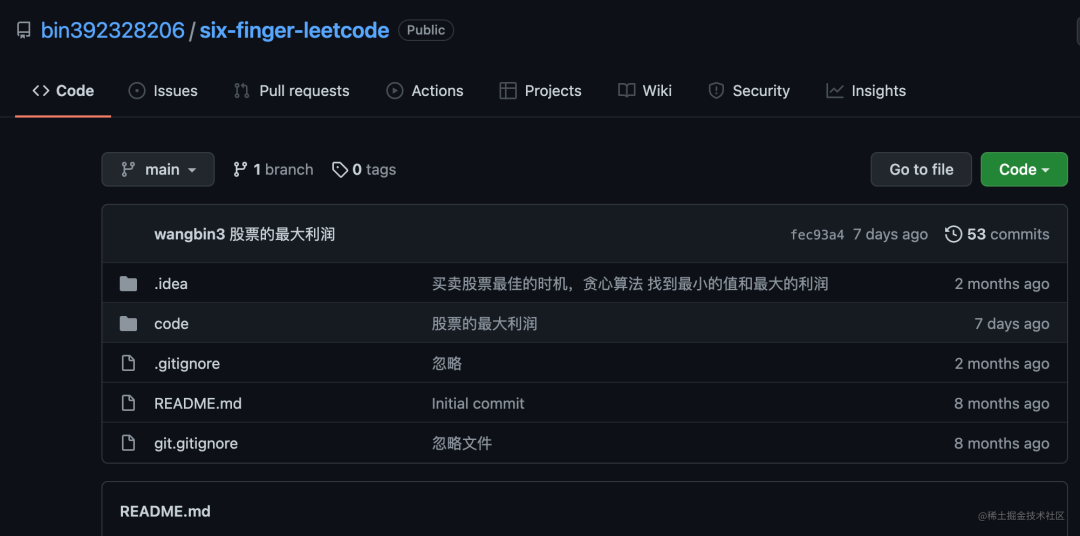Click 8 months ago timestamp on README.md row
This screenshot has height=536, width=1080.
pos(1001,404)
